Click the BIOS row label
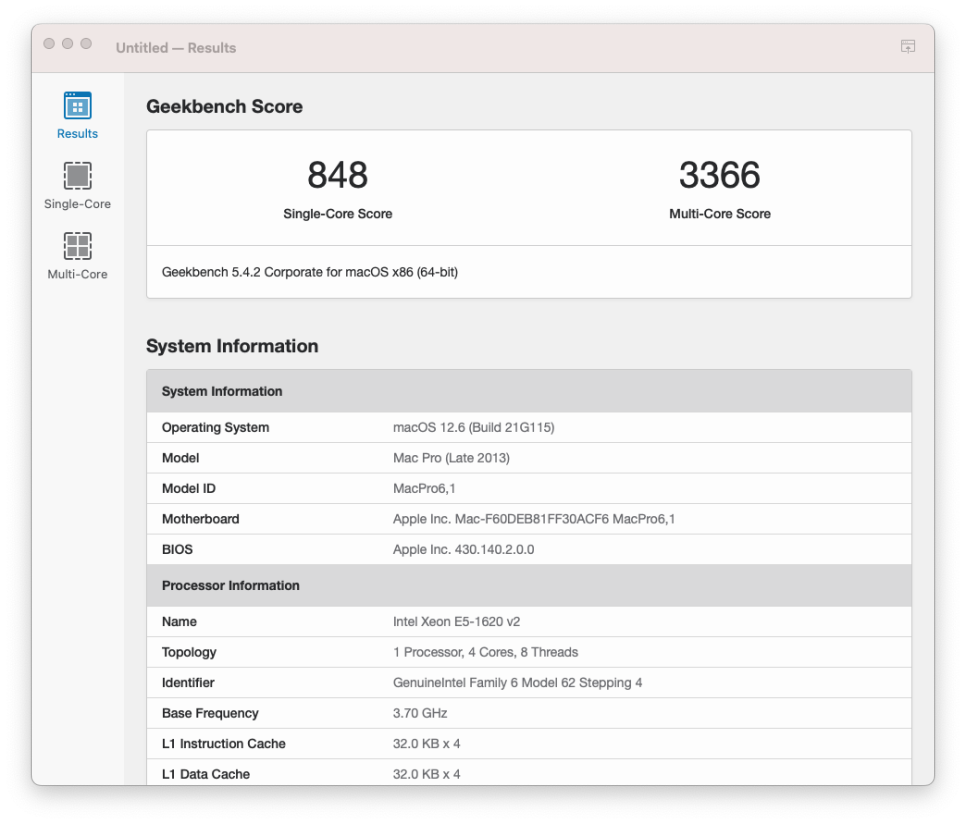This screenshot has width=966, height=824. click(x=177, y=549)
